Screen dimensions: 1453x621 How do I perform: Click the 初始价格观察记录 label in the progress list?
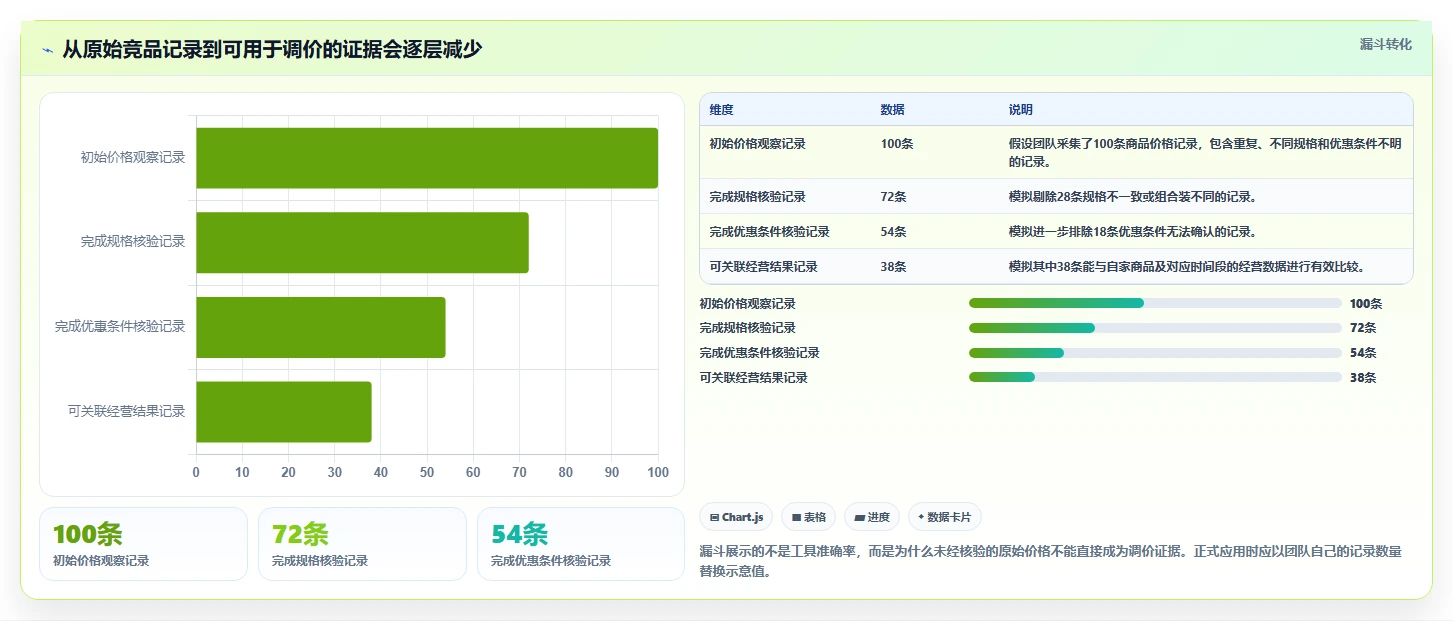(748, 304)
